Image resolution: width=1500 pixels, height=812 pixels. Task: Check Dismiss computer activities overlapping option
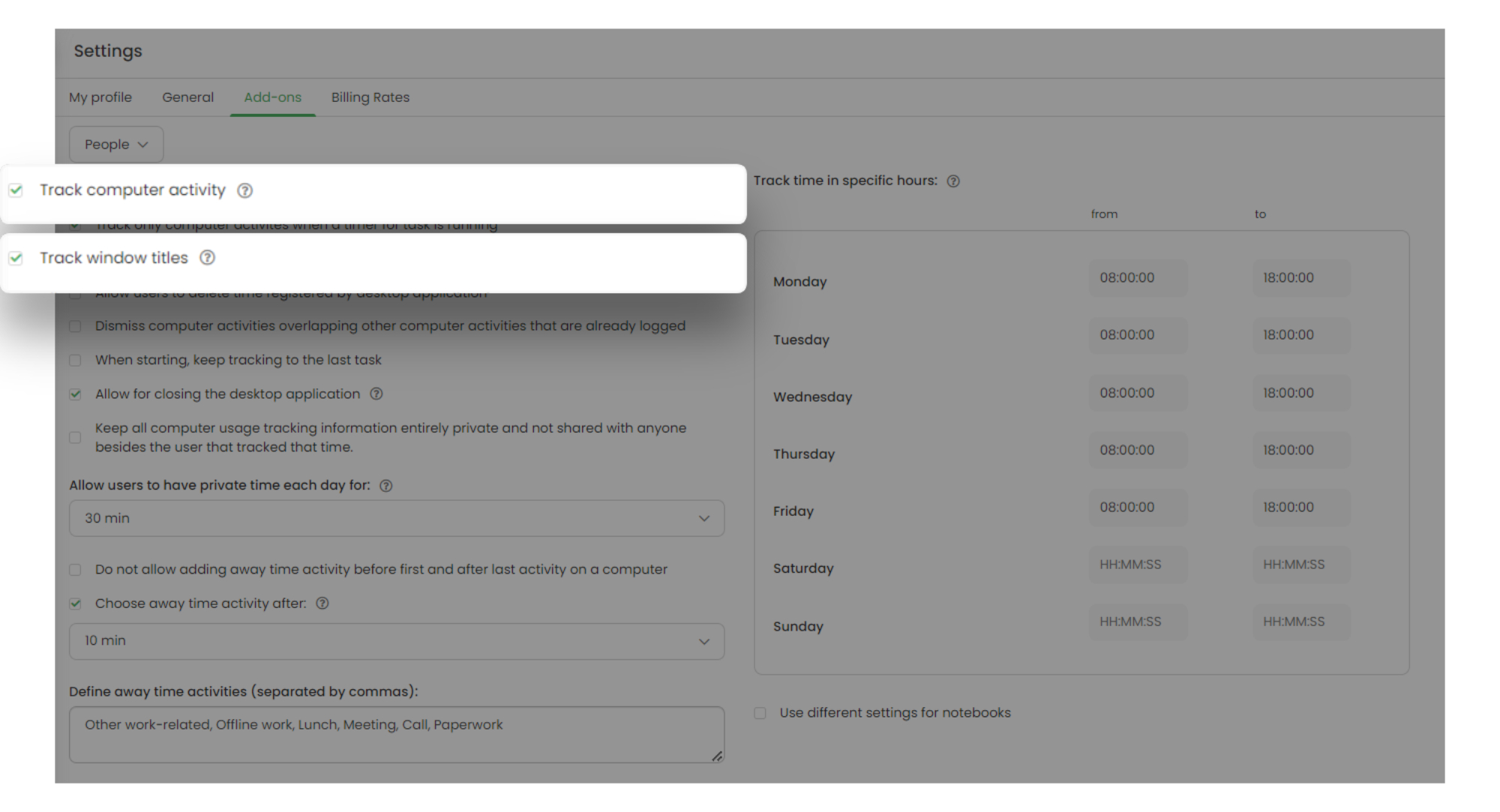tap(75, 326)
